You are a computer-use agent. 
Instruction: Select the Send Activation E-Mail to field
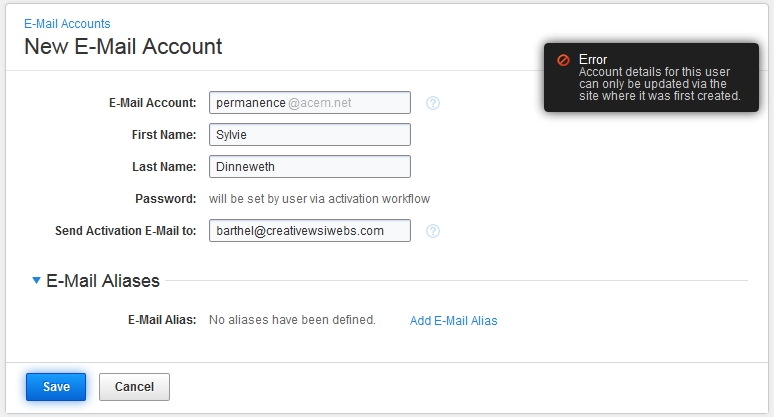pos(310,231)
